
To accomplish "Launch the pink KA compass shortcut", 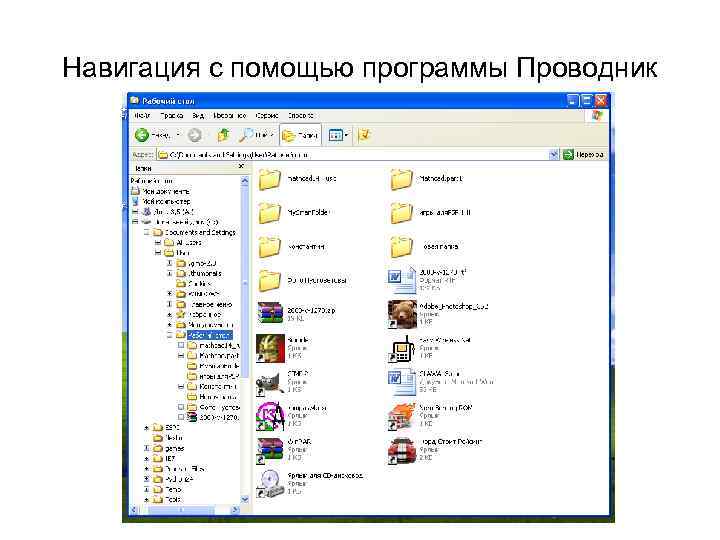I will tap(270, 416).
